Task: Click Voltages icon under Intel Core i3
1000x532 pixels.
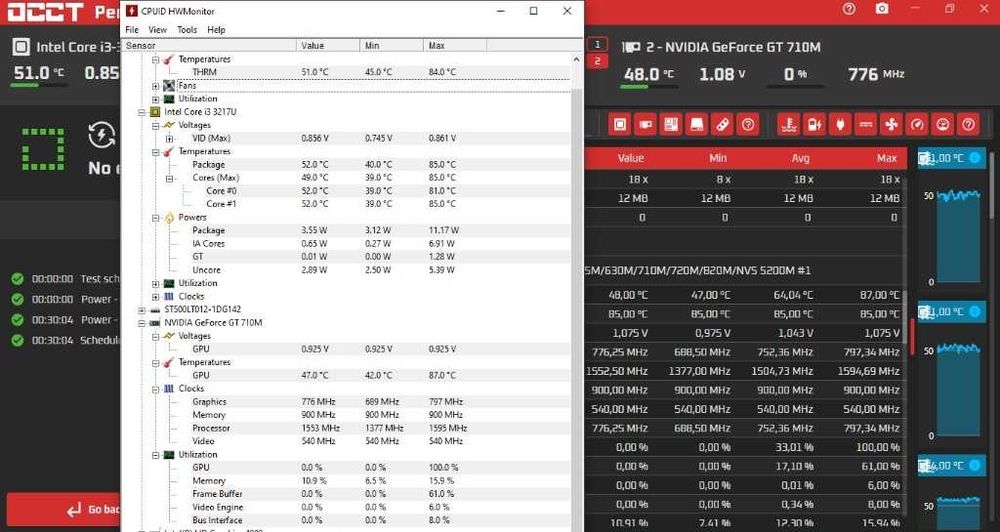Action: [x=169, y=125]
